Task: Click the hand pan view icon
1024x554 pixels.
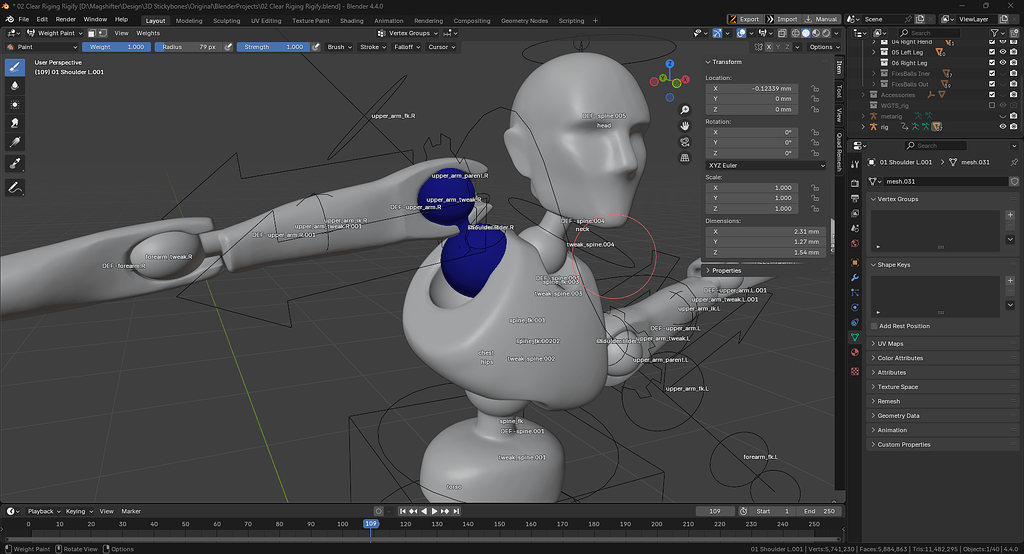Action: (x=684, y=125)
